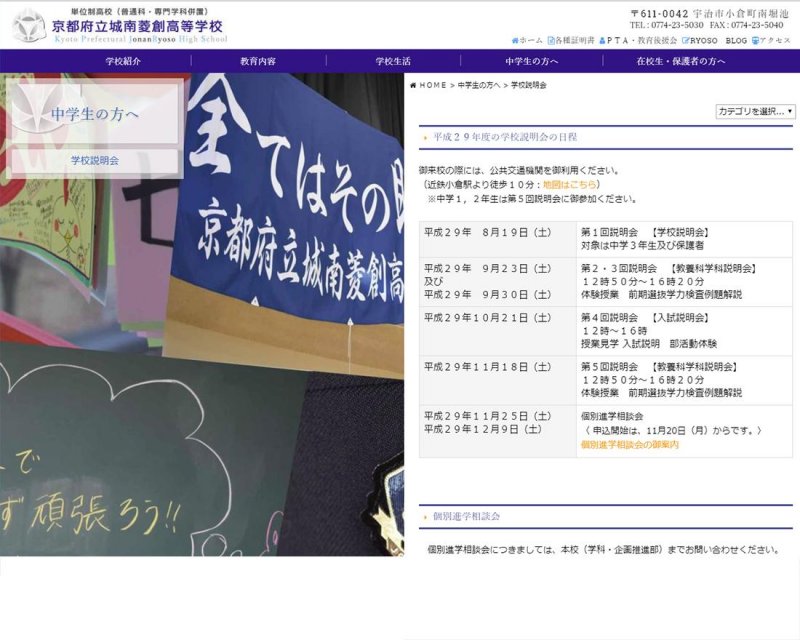Open the 地図はこちら map link
Screen dimensions: 800x640
click(571, 185)
